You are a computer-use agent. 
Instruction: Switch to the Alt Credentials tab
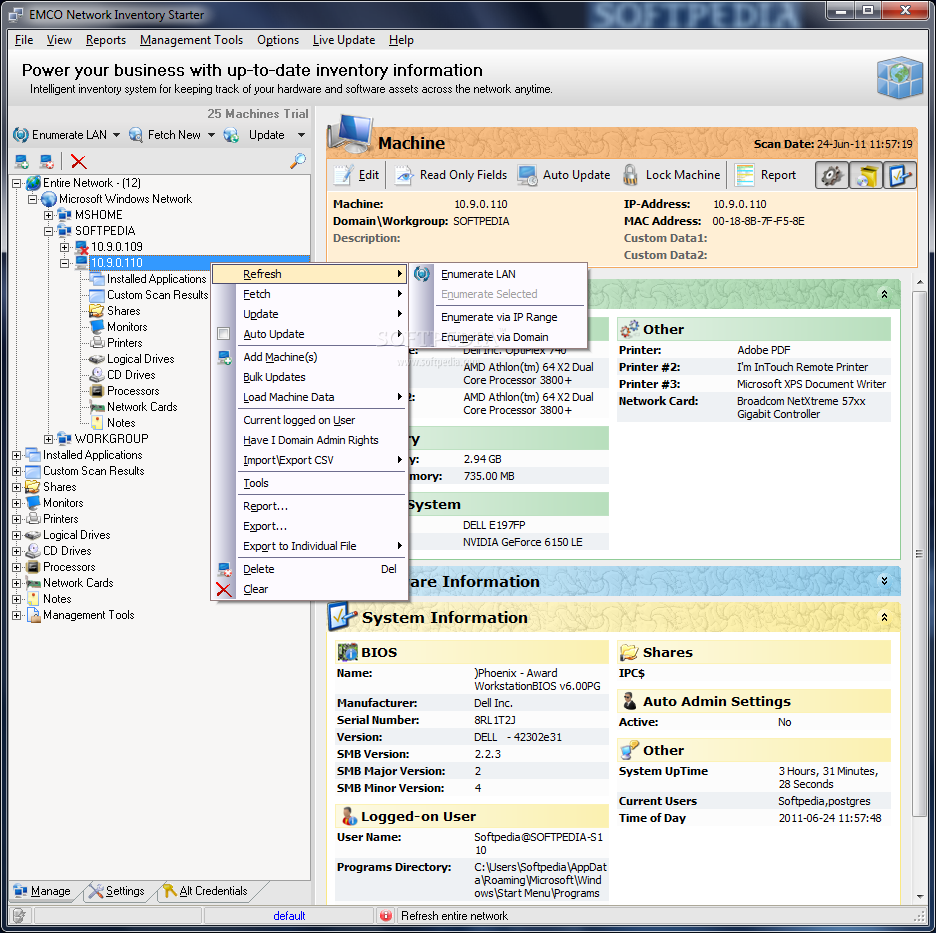coord(206,891)
